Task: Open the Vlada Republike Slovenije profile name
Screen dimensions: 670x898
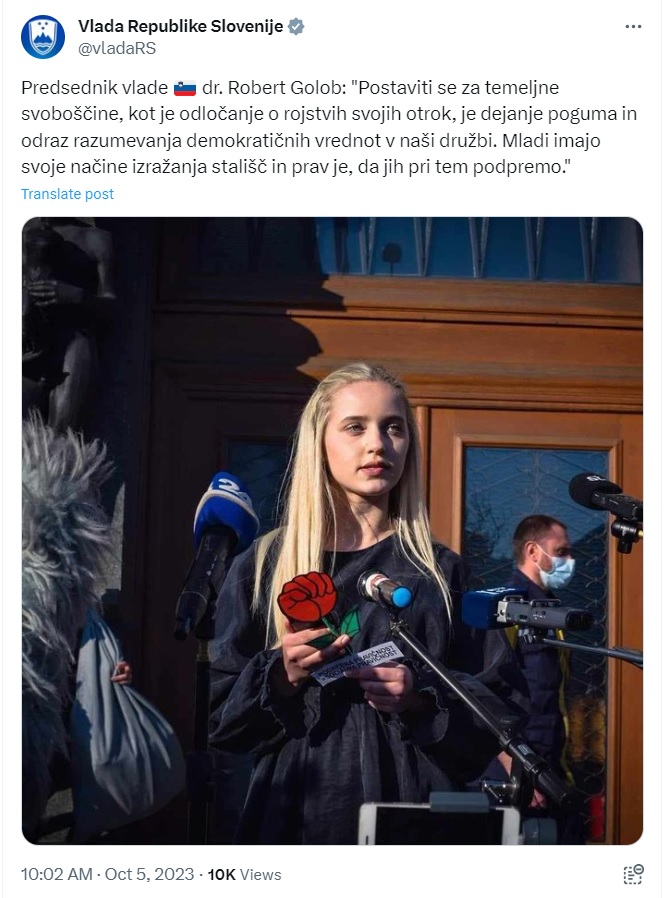Action: coord(180,26)
